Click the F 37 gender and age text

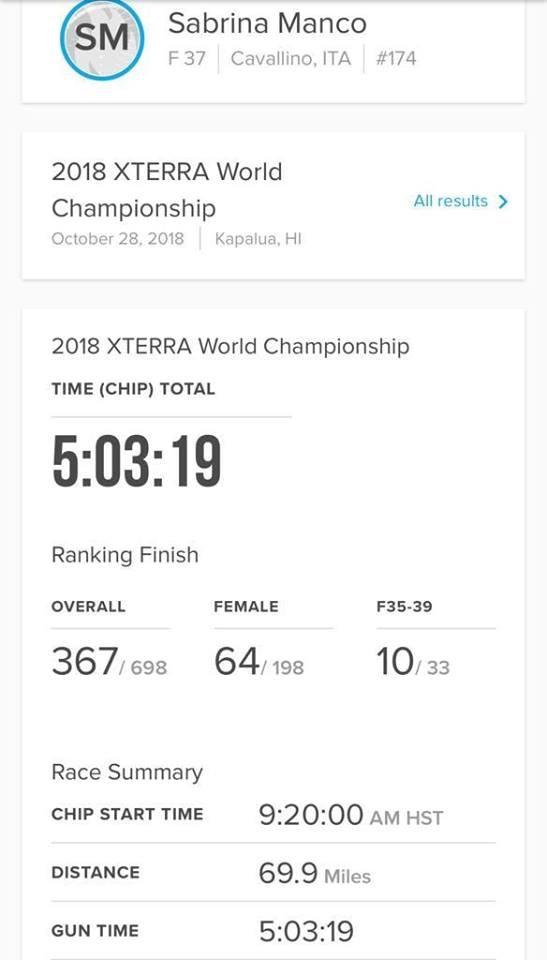pyautogui.click(x=187, y=59)
